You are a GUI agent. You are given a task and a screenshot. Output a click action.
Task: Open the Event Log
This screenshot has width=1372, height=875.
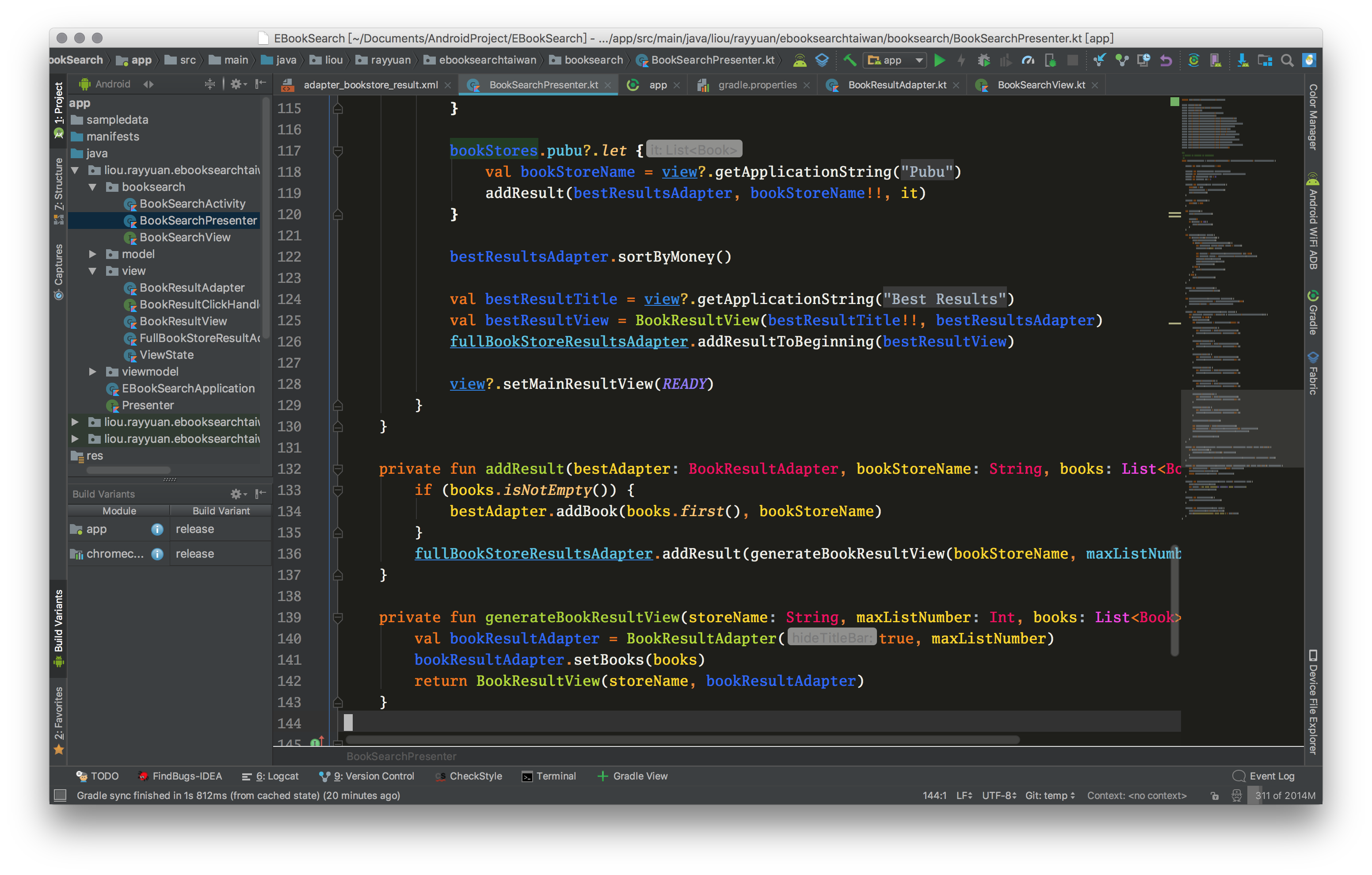pyautogui.click(x=1264, y=776)
